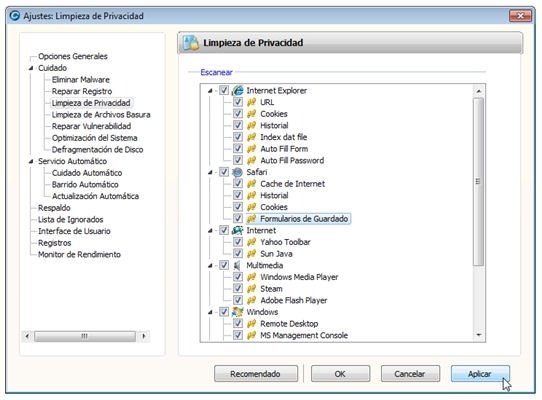
Task: Click the key icon next to Yahoo Toolbar
Action: click(x=251, y=242)
